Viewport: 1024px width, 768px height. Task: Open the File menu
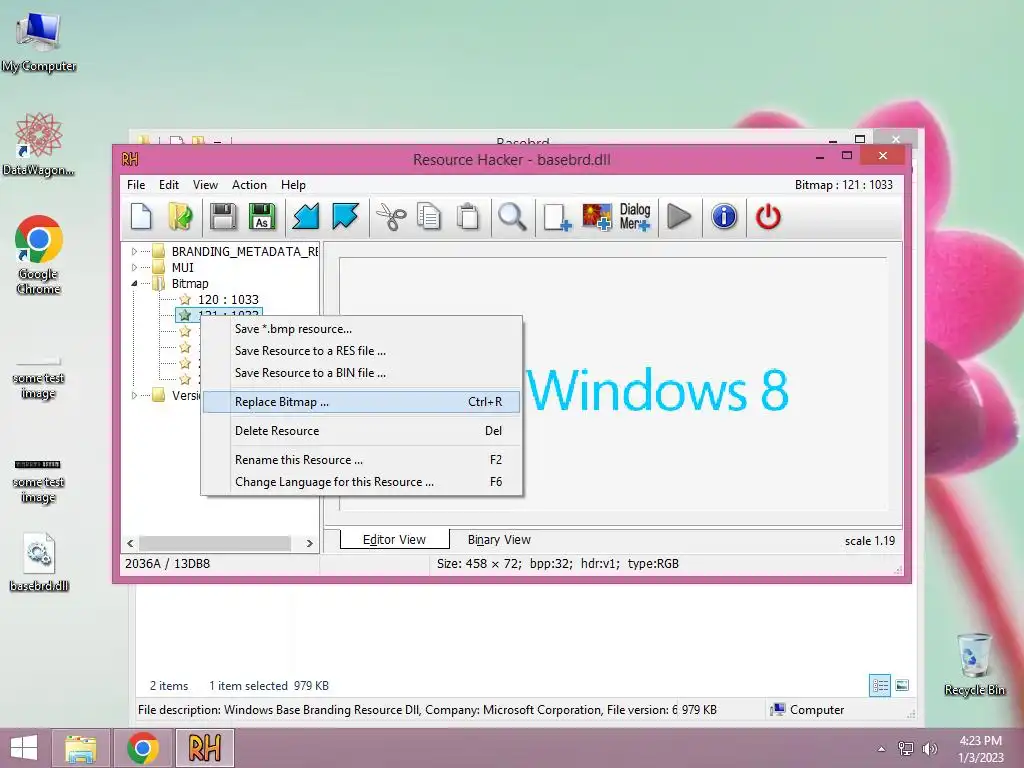click(136, 185)
